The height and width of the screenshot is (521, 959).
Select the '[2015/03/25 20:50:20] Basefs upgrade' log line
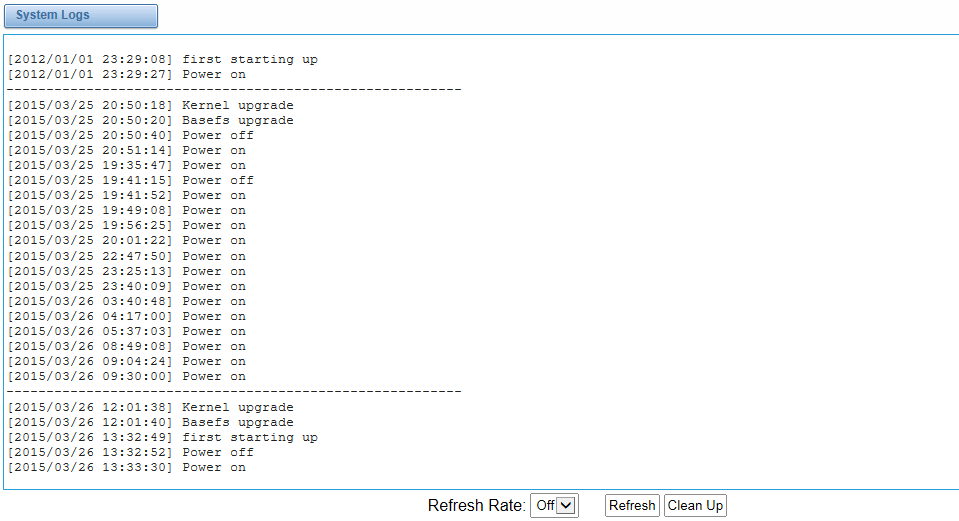150,120
